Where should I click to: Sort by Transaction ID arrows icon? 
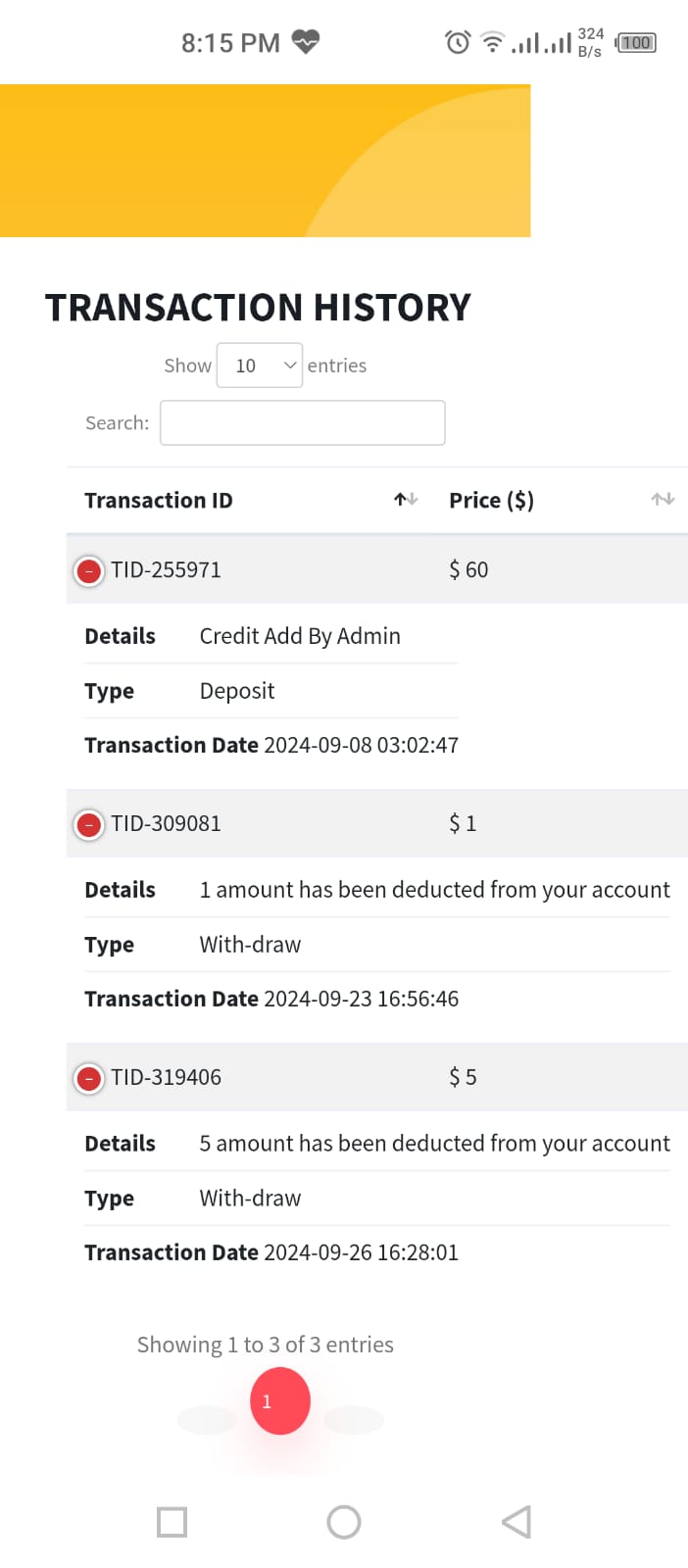[406, 500]
